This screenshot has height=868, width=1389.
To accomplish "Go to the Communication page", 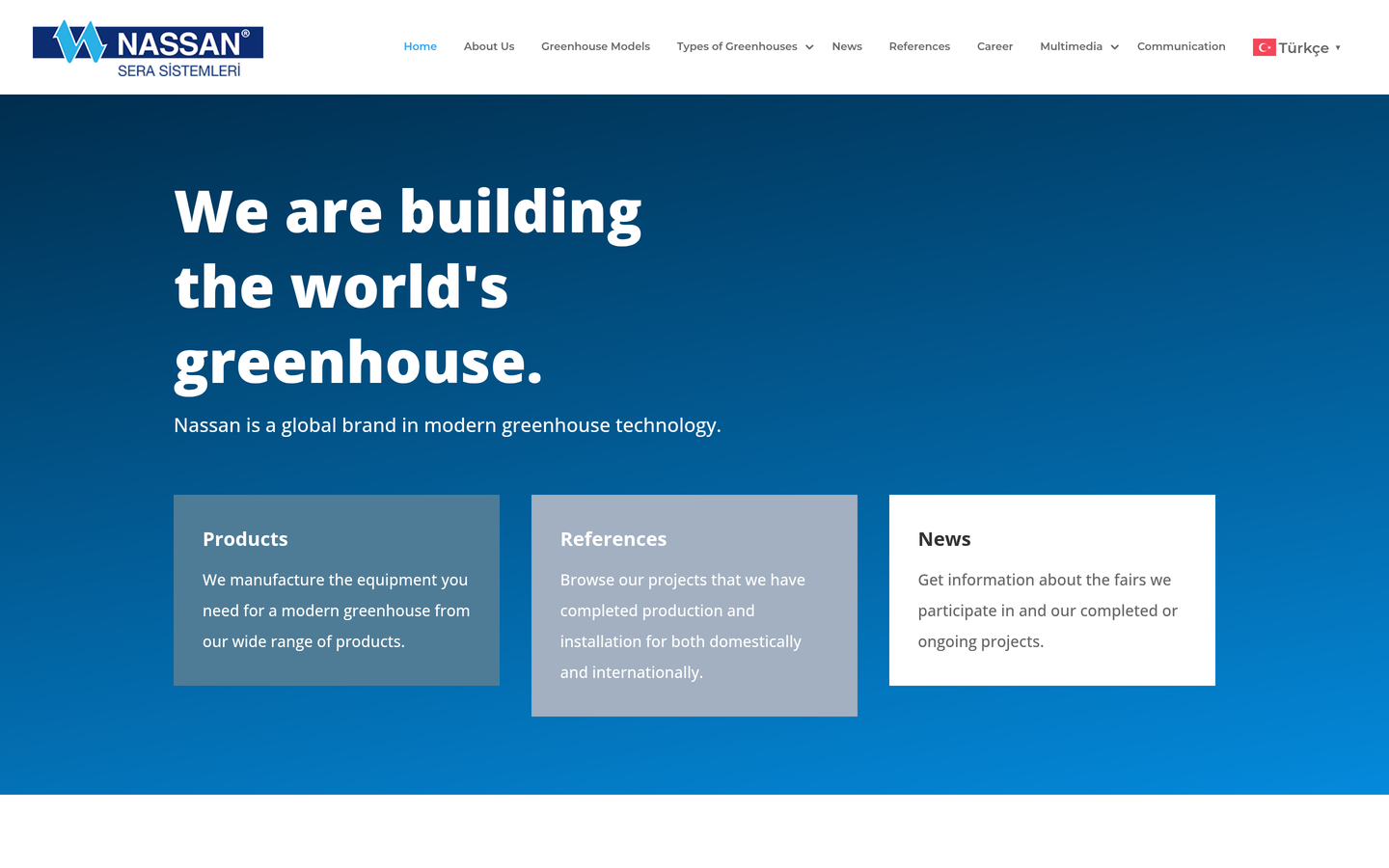I will tap(1181, 46).
